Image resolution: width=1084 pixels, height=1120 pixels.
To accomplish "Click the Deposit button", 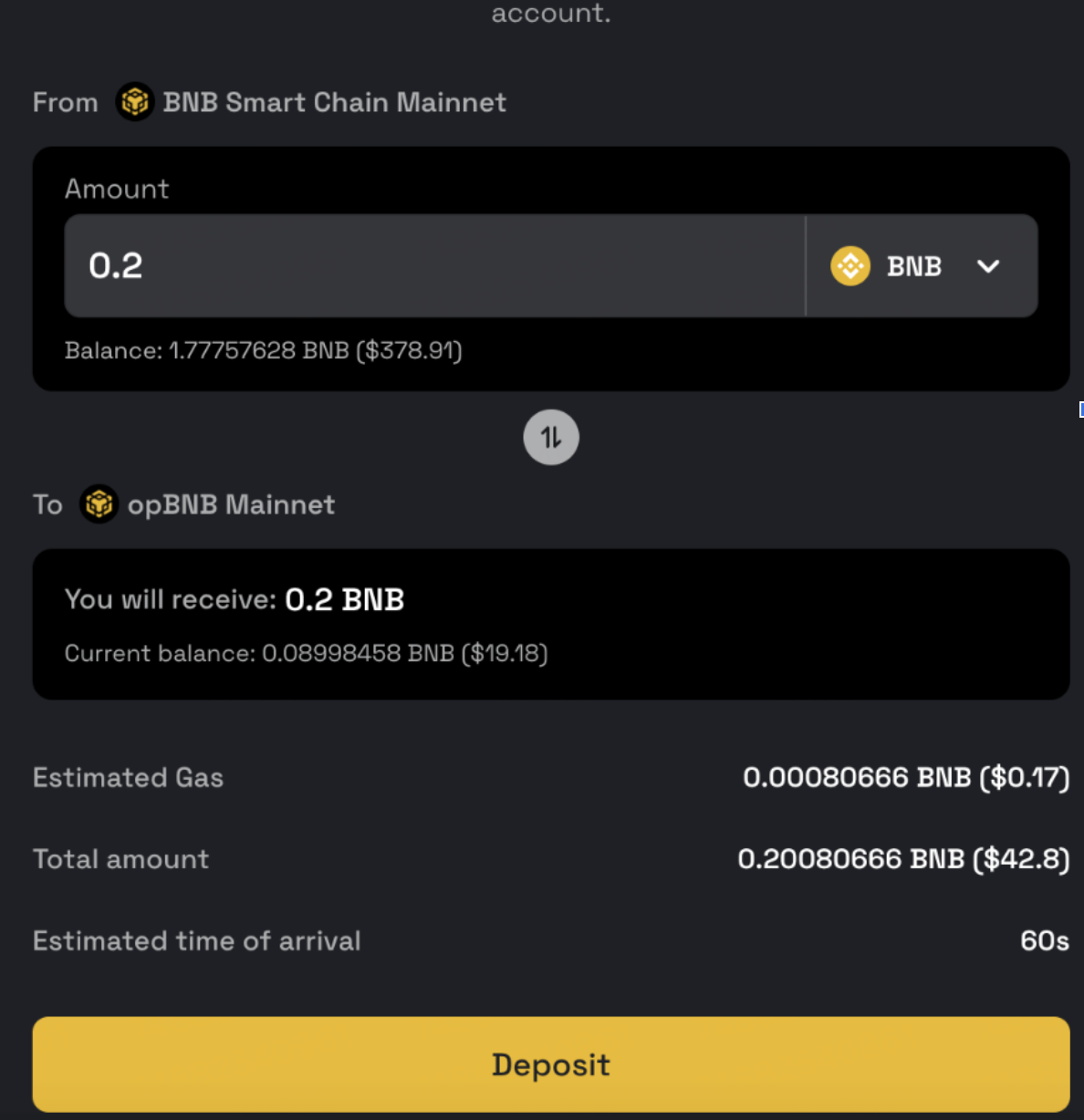I will [551, 1064].
